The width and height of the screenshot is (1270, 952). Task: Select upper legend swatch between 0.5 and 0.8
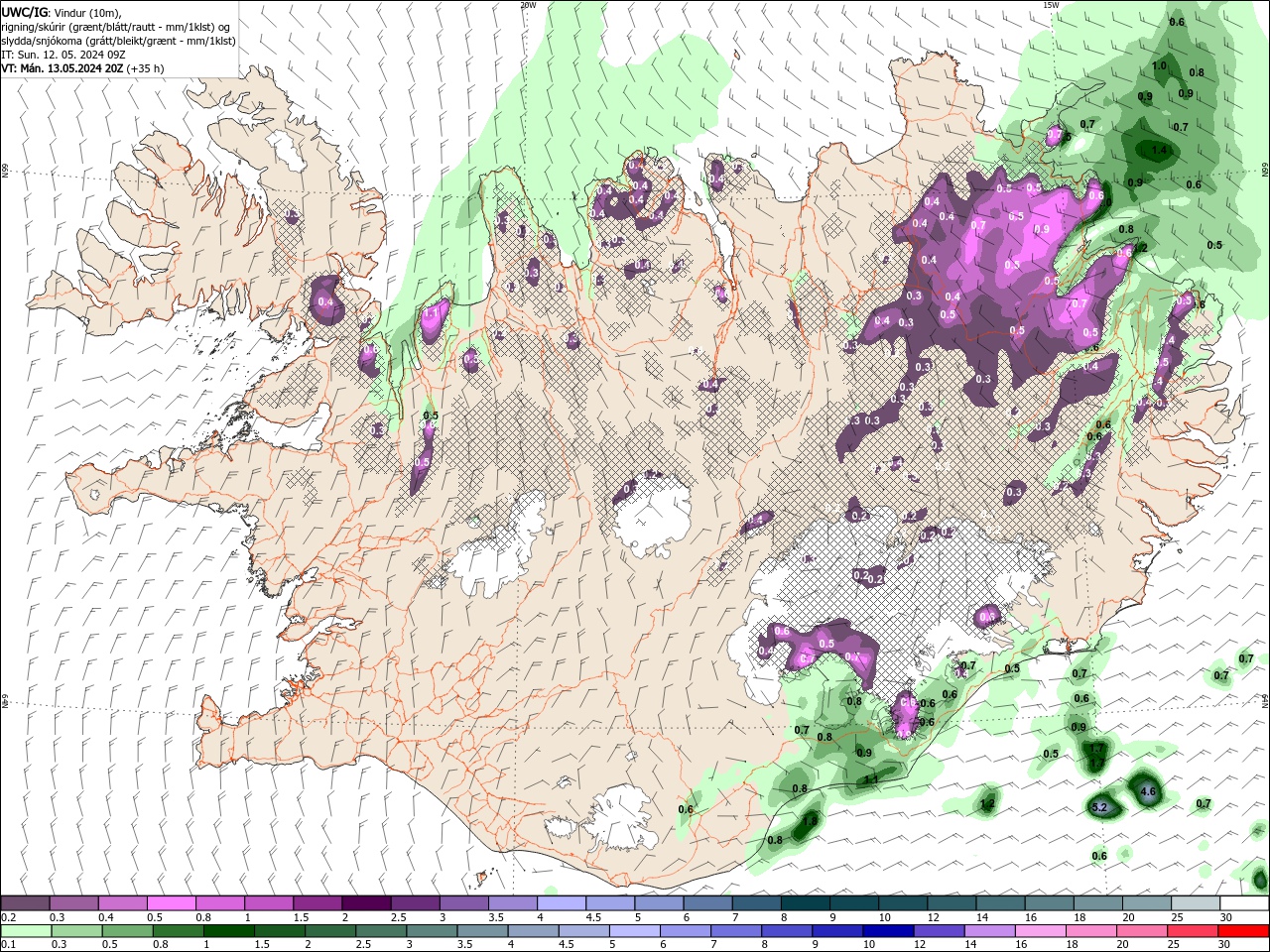tap(171, 903)
